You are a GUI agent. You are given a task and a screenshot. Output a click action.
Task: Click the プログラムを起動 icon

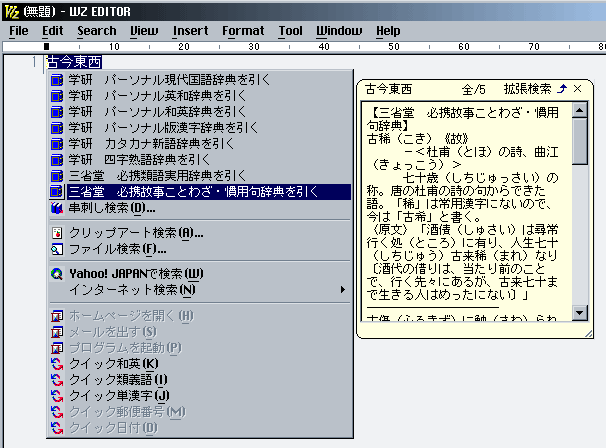[57, 348]
